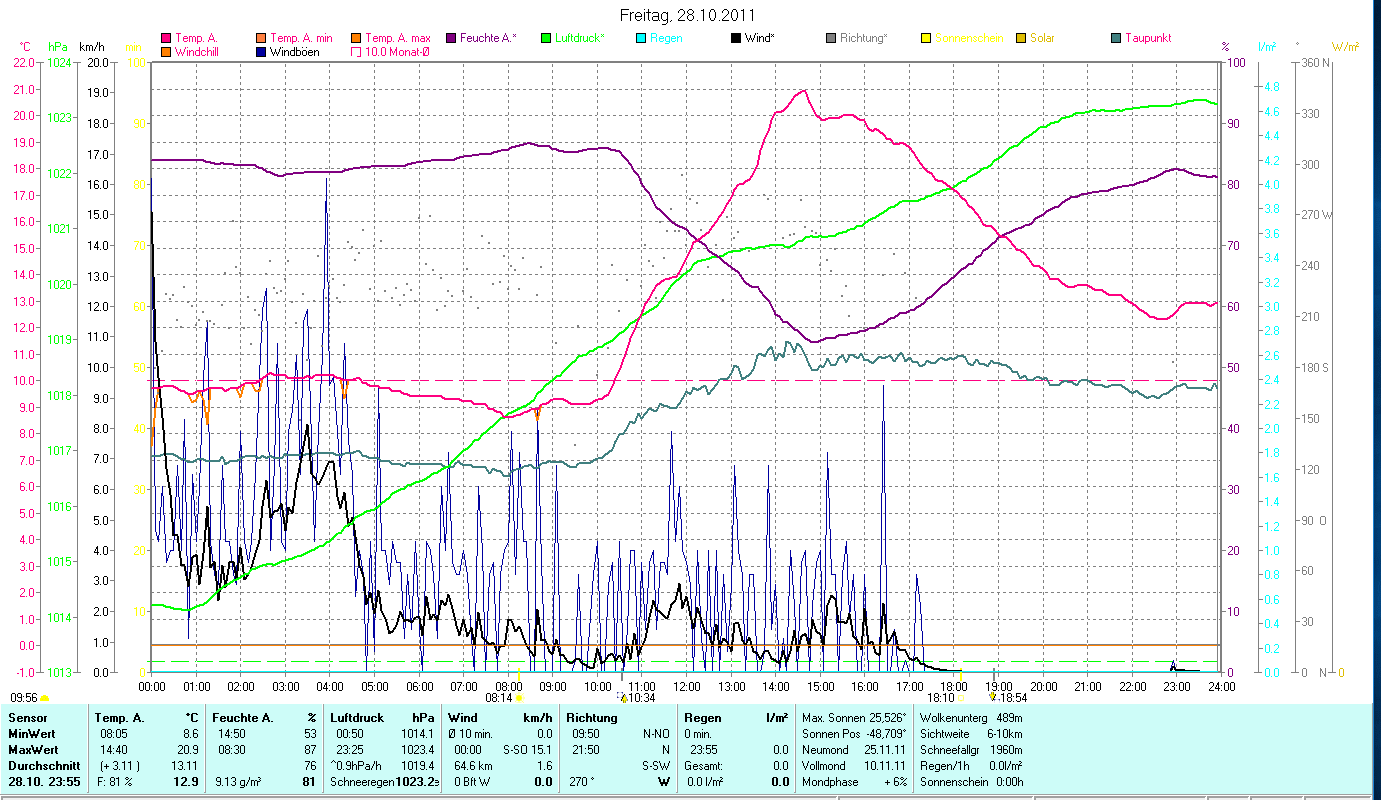Screen dimensions: 1381x800
Task: Click the current temperature value 12.9
Action: coord(186,782)
